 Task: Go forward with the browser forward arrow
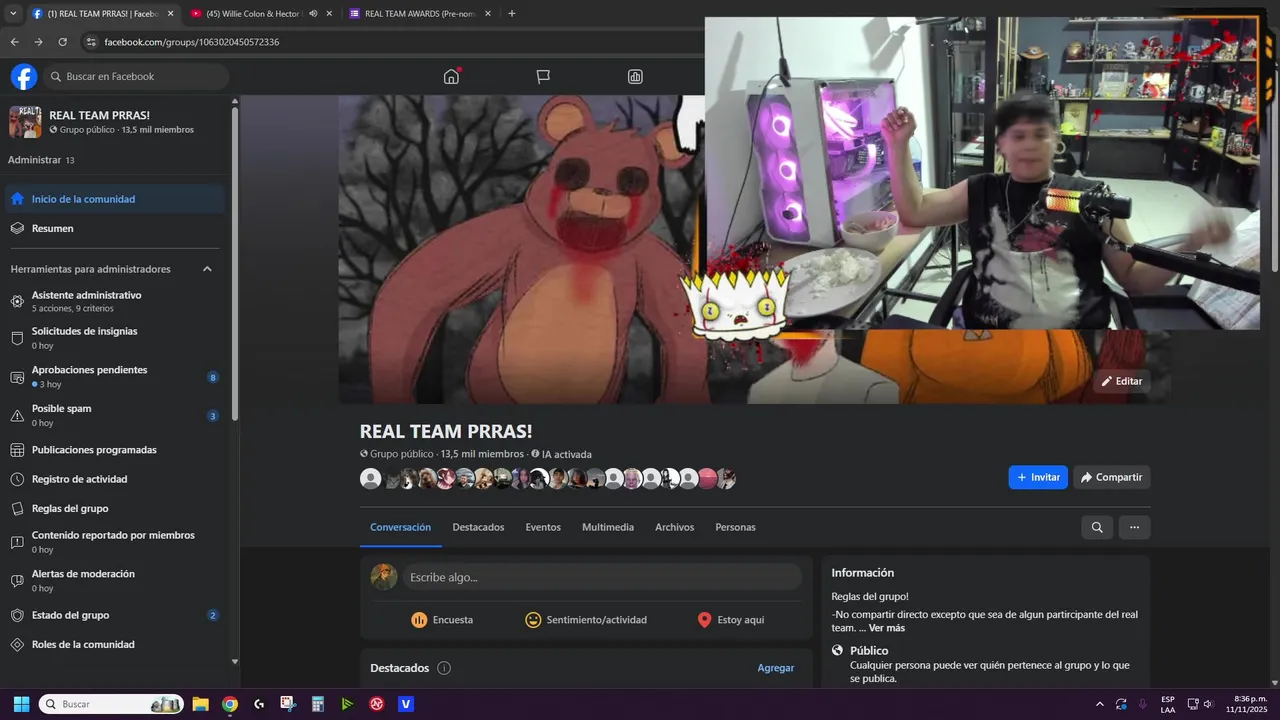click(x=38, y=42)
